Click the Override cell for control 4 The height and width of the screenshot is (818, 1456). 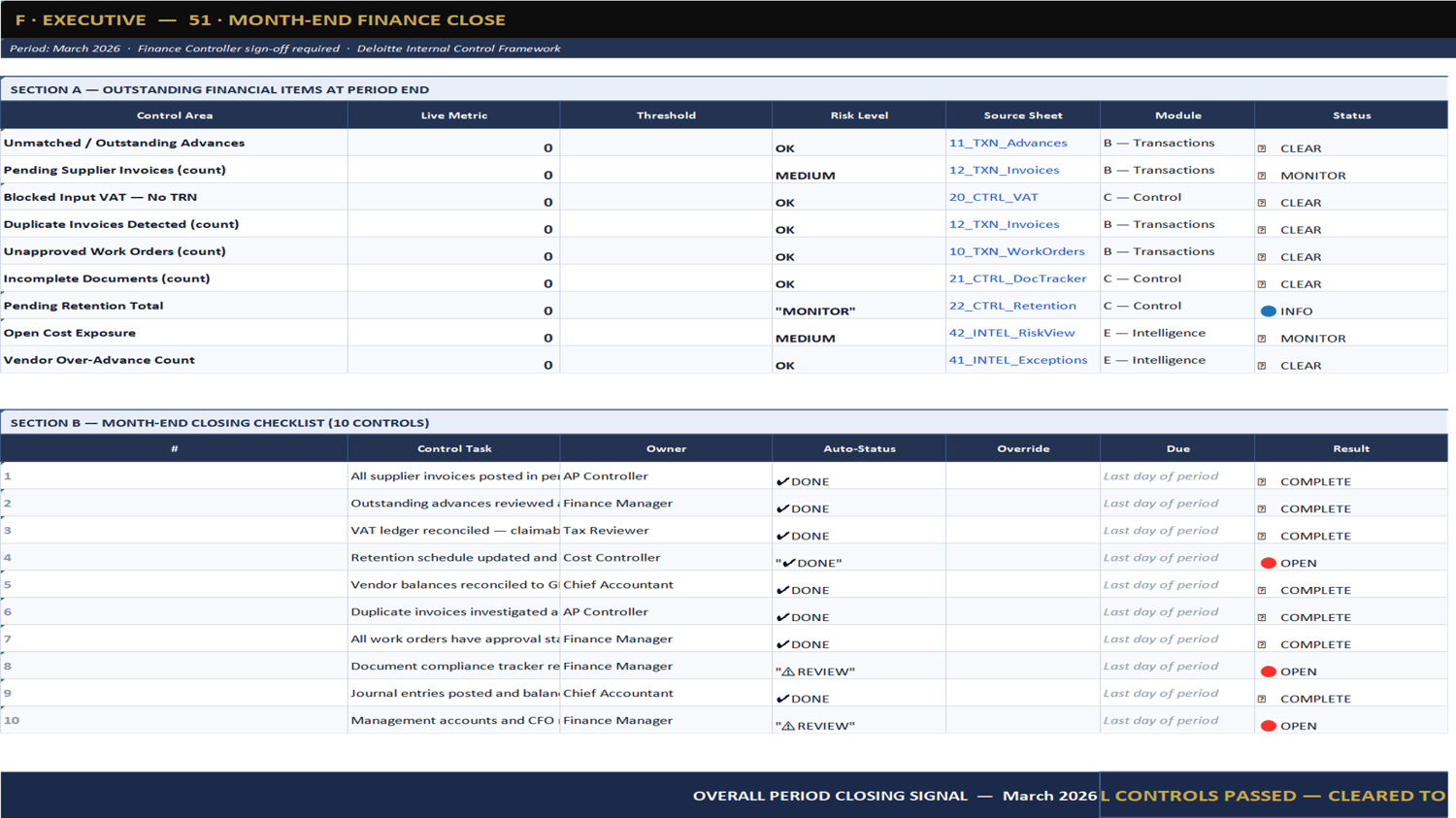tap(1023, 557)
